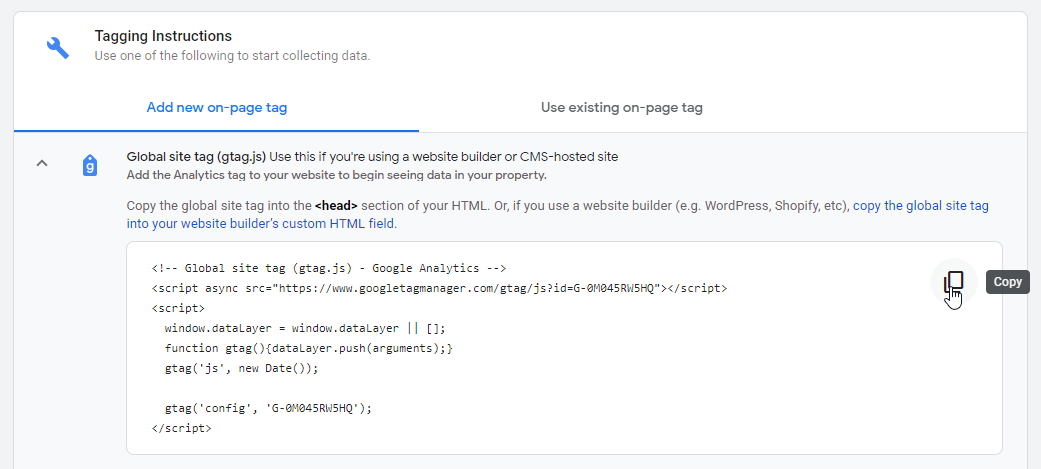Click the script async src code line

440,288
